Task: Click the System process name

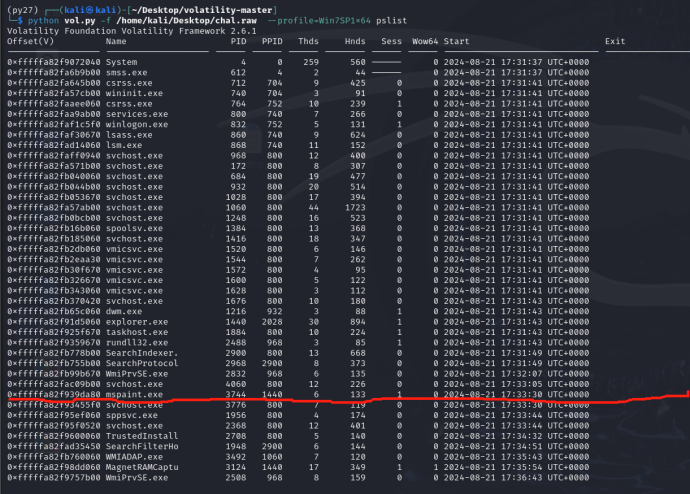Action: 123,62
